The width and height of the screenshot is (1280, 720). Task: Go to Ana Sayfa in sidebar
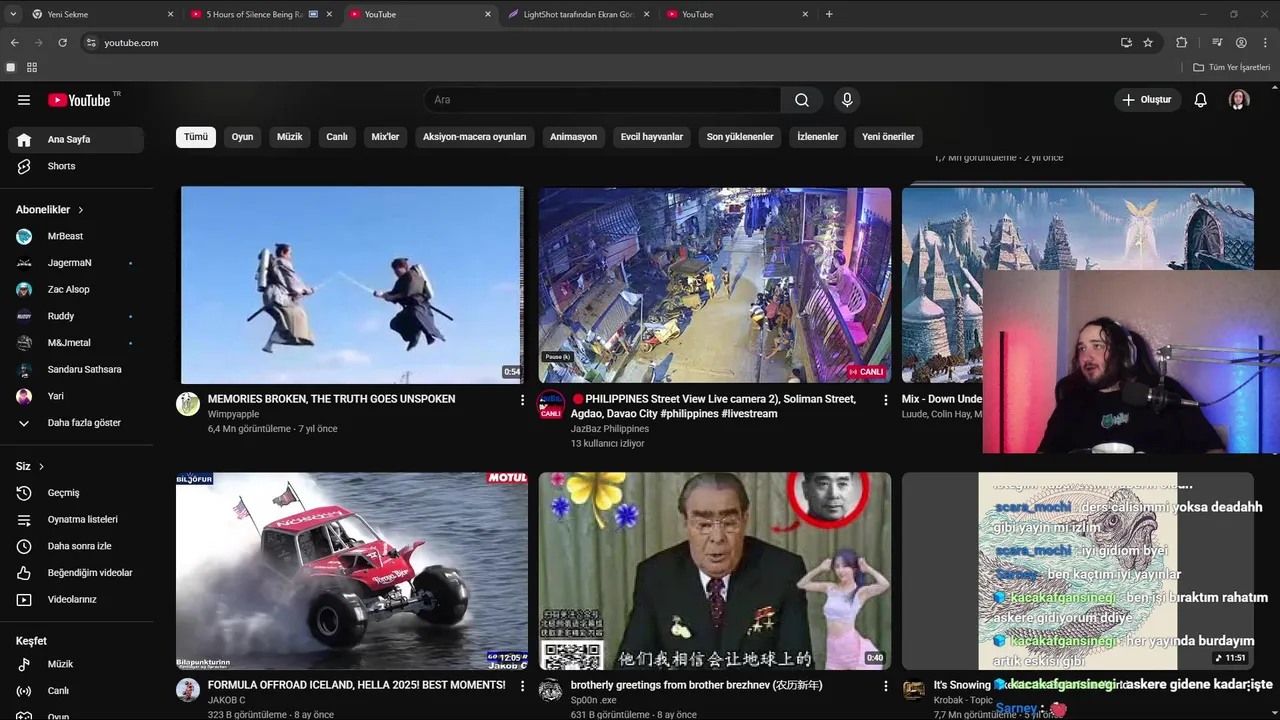tap(76, 140)
